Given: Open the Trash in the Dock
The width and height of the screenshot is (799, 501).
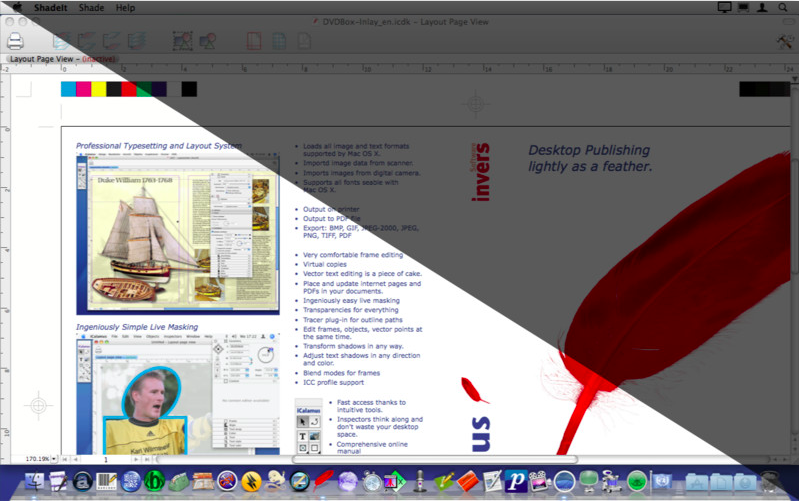Looking at the screenshot, I should click(x=769, y=481).
